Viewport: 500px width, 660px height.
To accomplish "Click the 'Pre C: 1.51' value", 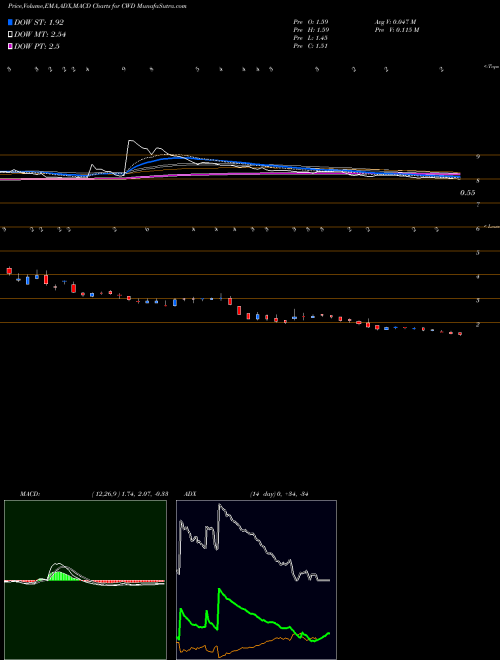I will pos(311,46).
